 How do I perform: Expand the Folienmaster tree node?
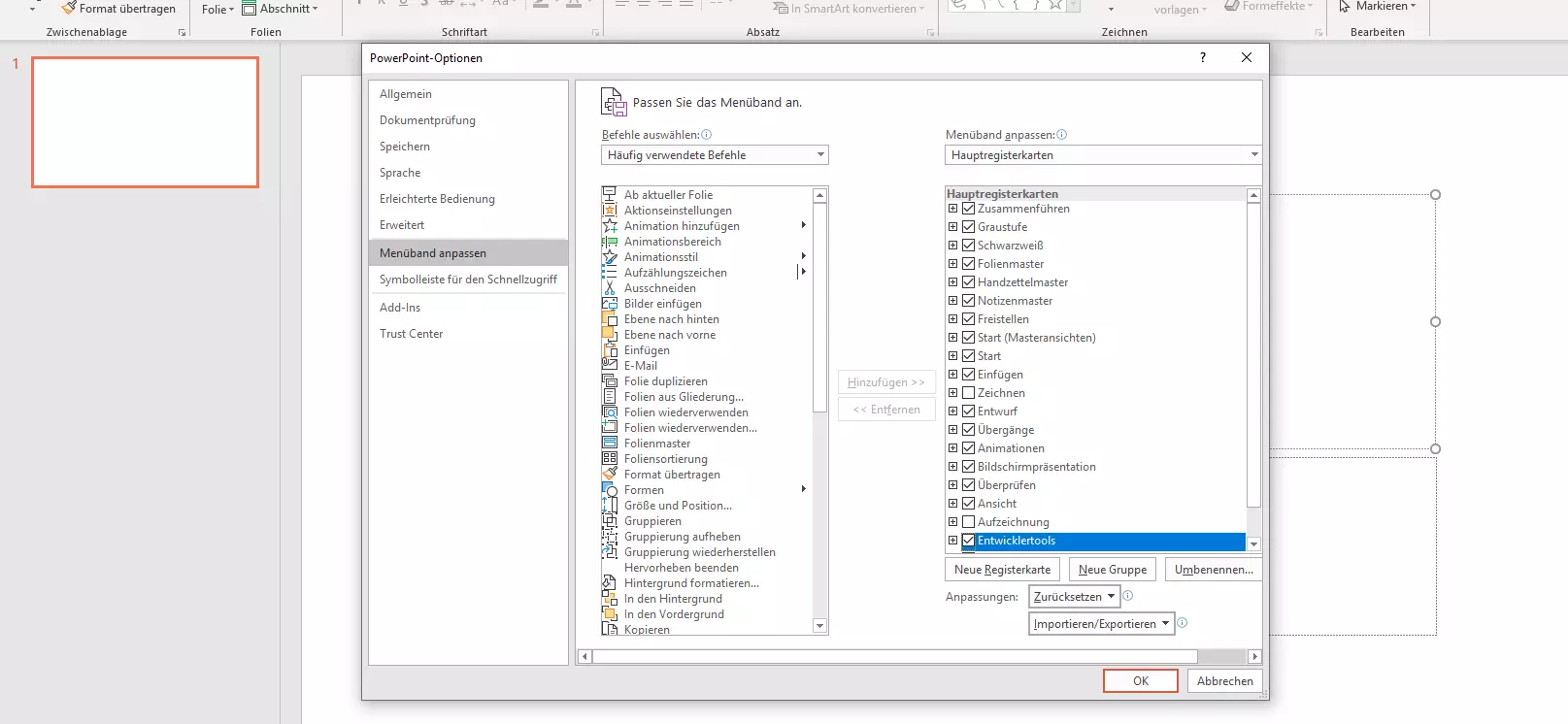coord(952,263)
